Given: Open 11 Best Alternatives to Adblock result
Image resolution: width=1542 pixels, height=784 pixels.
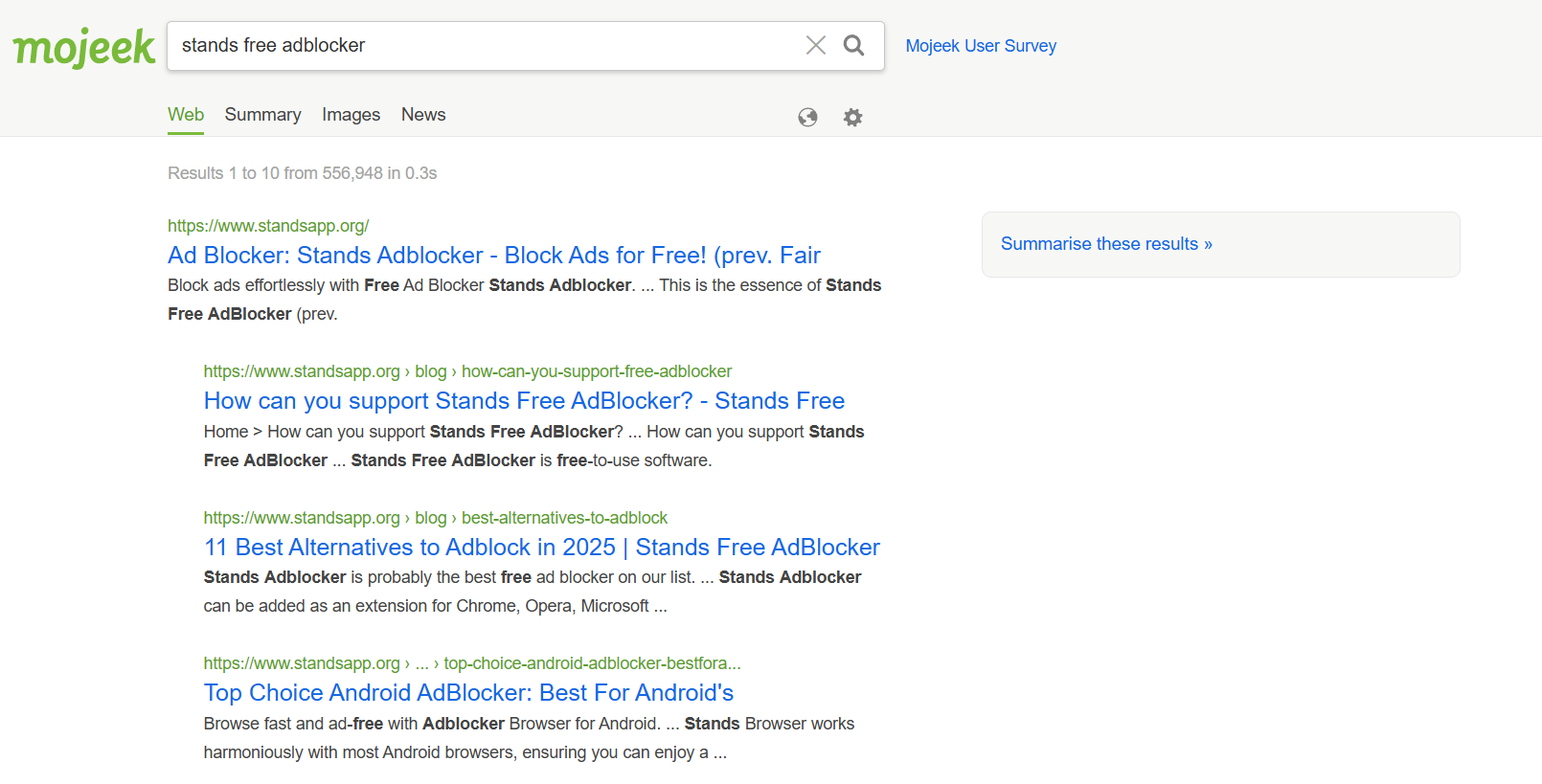Looking at the screenshot, I should (541, 548).
